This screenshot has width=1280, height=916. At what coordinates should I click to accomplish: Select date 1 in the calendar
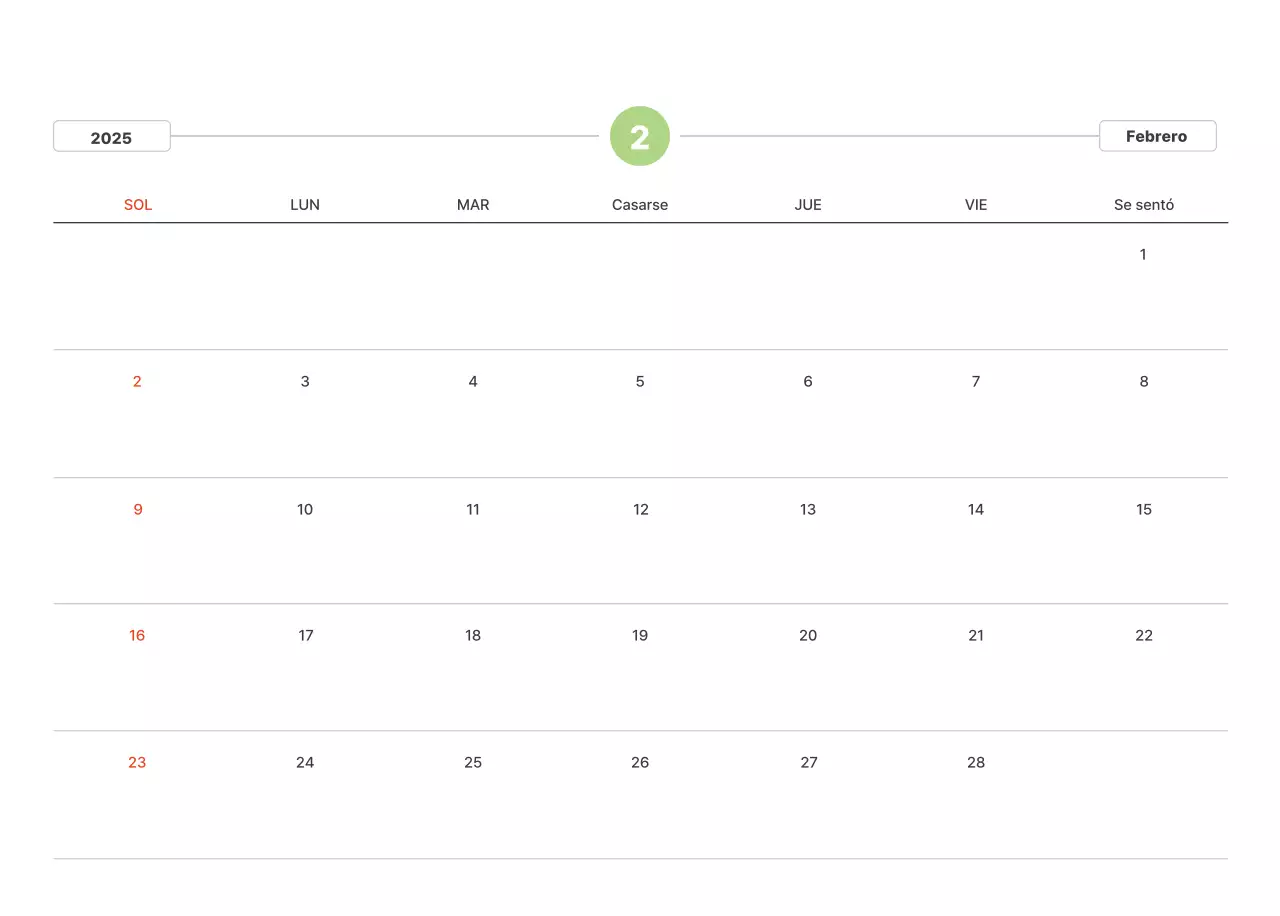coord(1143,255)
